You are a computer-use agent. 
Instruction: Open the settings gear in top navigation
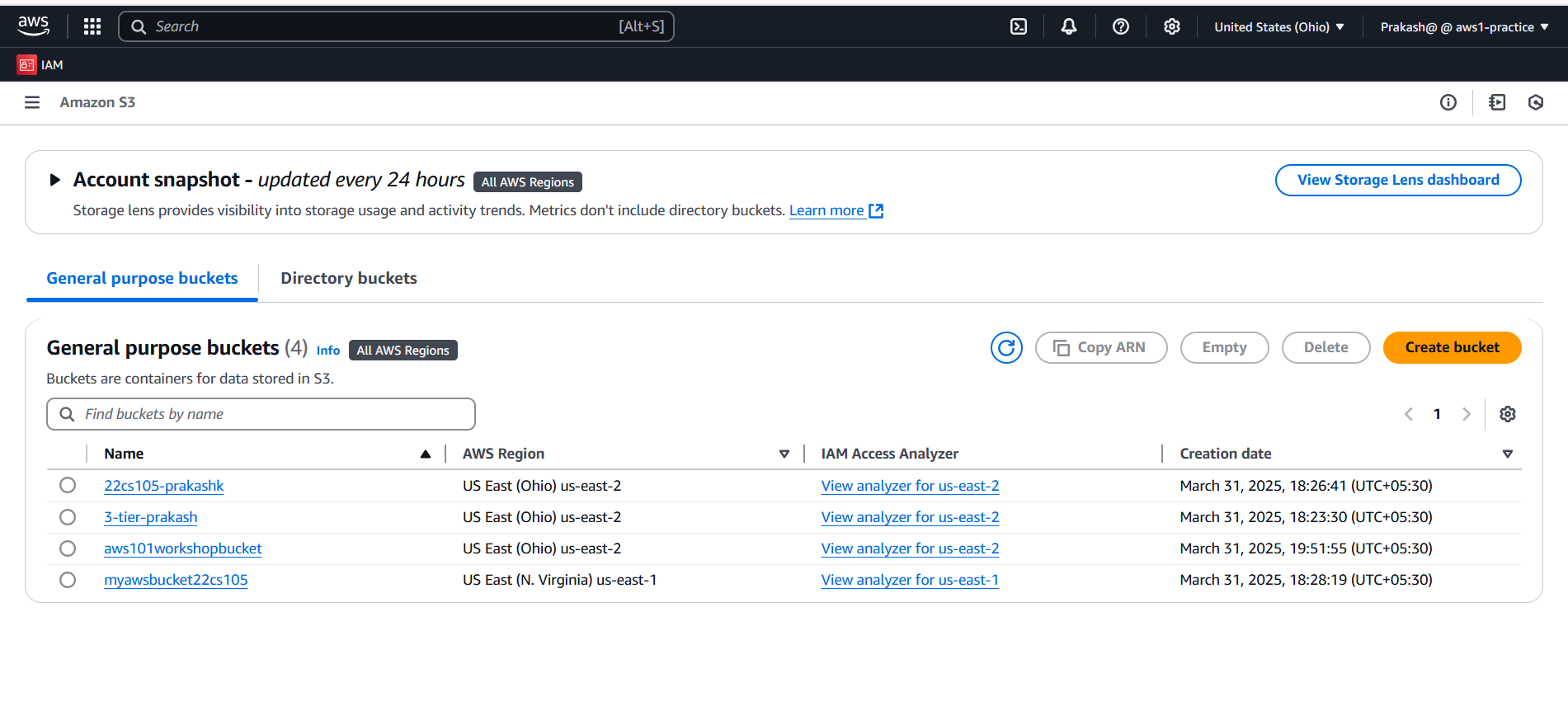(x=1171, y=26)
